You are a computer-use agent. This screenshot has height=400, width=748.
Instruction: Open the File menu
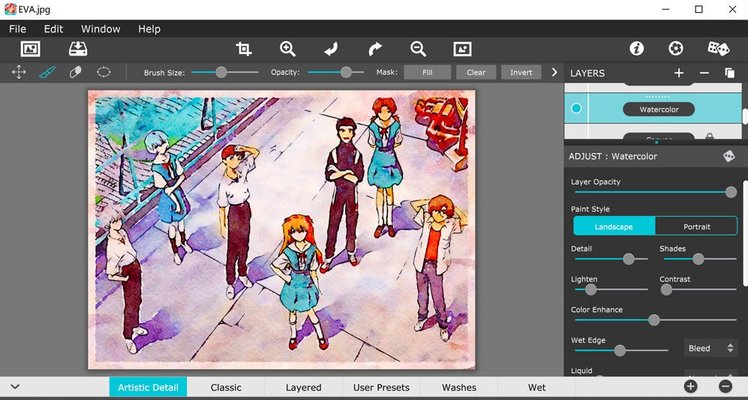pyautogui.click(x=18, y=29)
